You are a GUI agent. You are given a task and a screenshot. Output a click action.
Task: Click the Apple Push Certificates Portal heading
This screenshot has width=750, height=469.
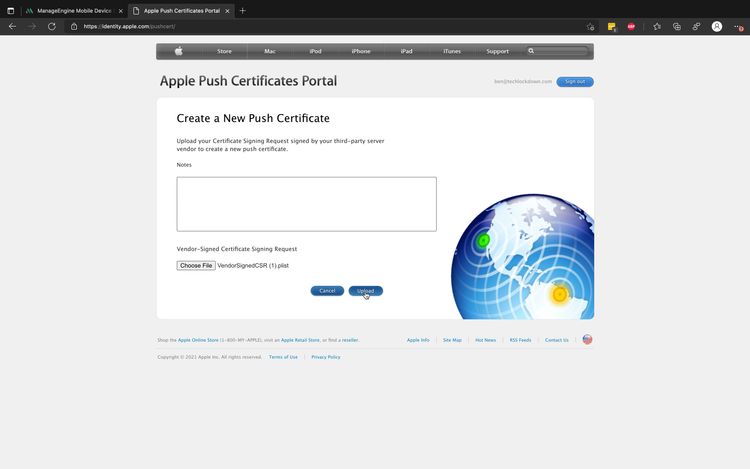[248, 81]
